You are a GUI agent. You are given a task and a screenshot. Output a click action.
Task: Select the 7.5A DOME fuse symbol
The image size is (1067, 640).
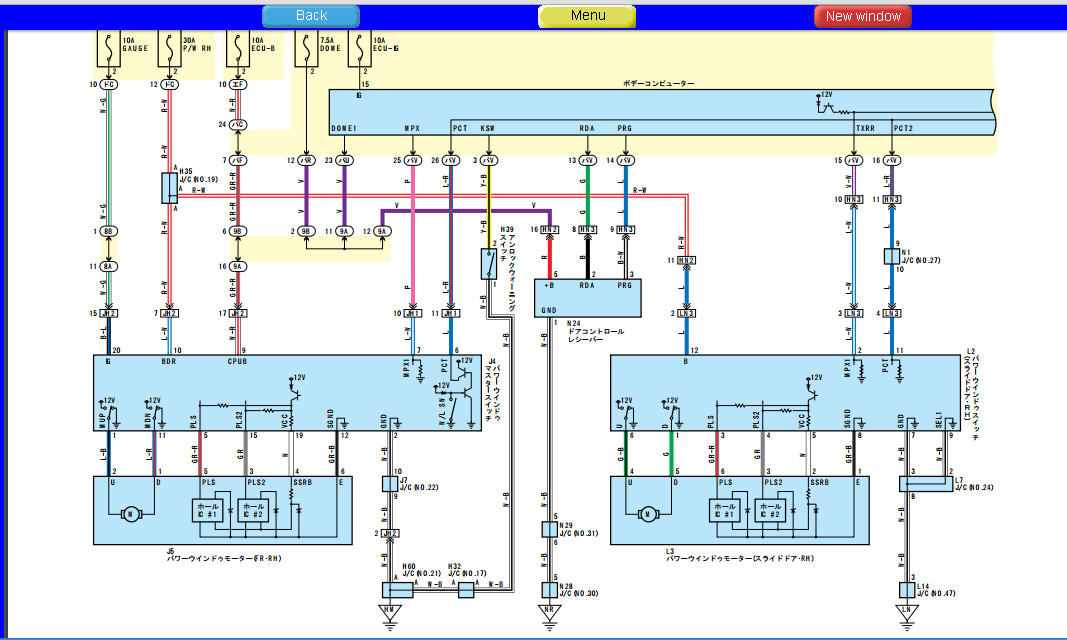(306, 48)
